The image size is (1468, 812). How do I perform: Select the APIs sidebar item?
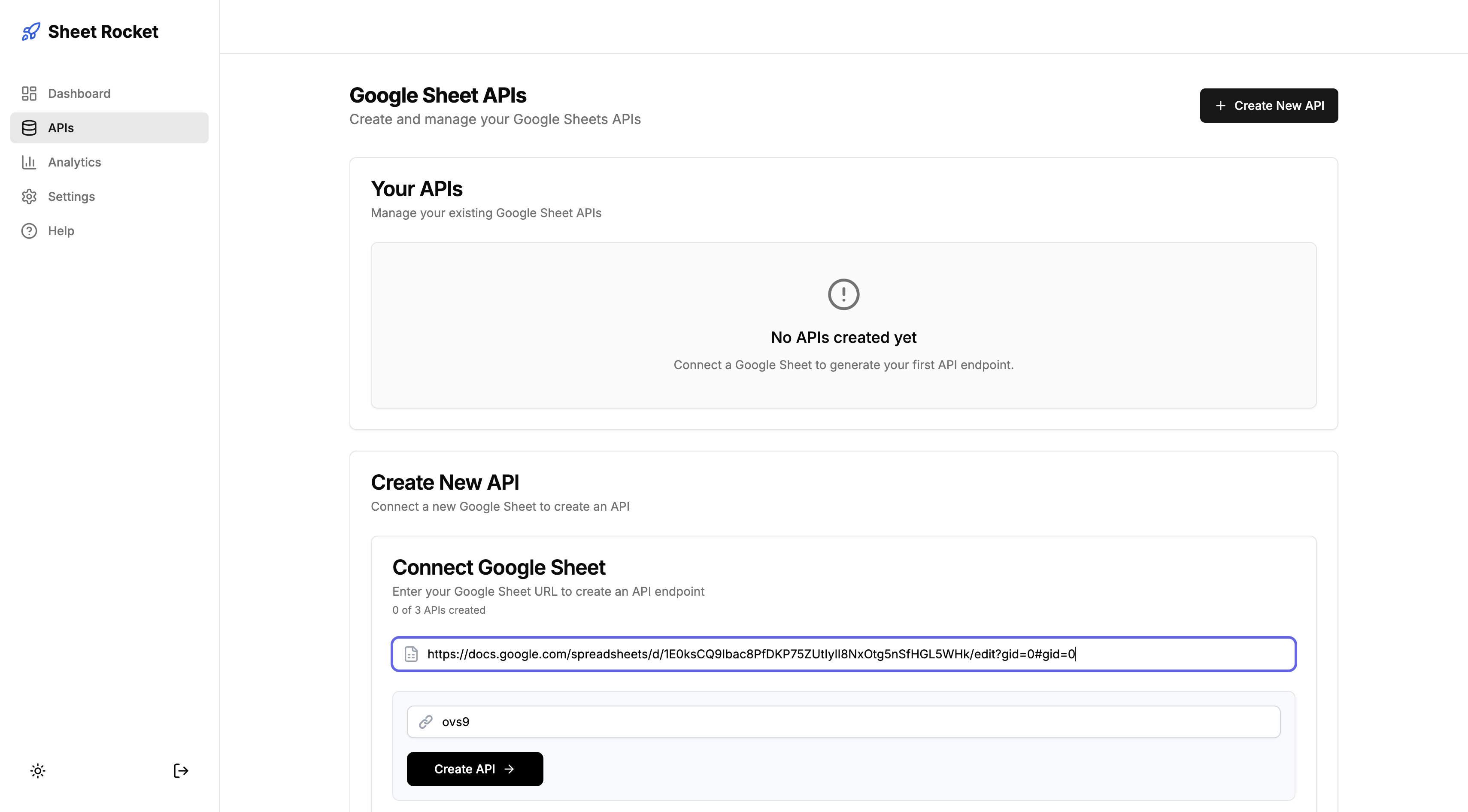[109, 127]
